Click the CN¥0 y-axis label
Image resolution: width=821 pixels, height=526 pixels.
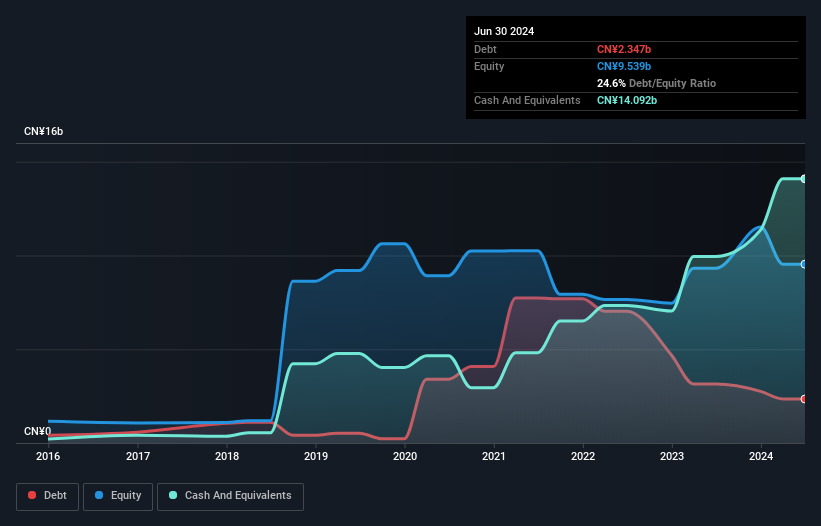(38, 431)
